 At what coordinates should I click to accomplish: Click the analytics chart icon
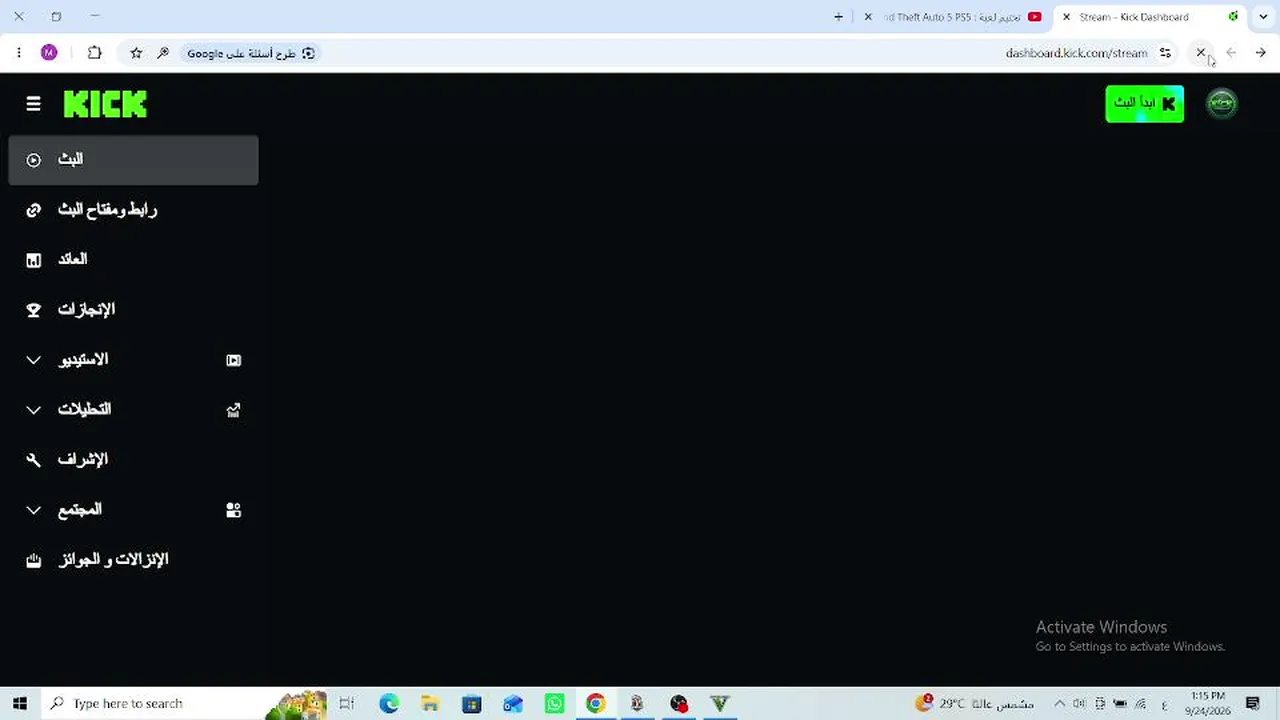coord(233,410)
